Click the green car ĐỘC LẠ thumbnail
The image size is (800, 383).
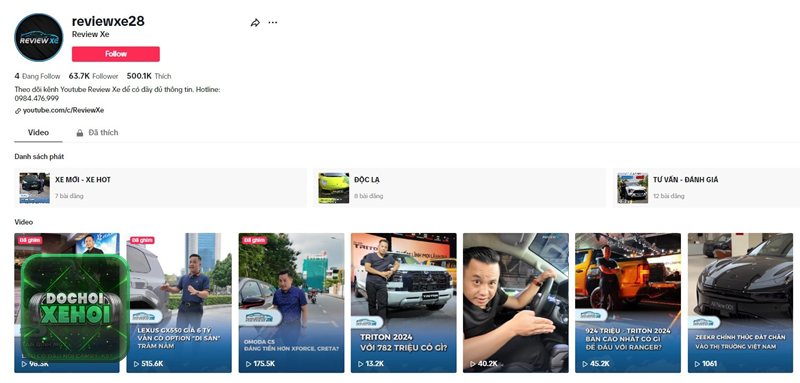pos(334,188)
